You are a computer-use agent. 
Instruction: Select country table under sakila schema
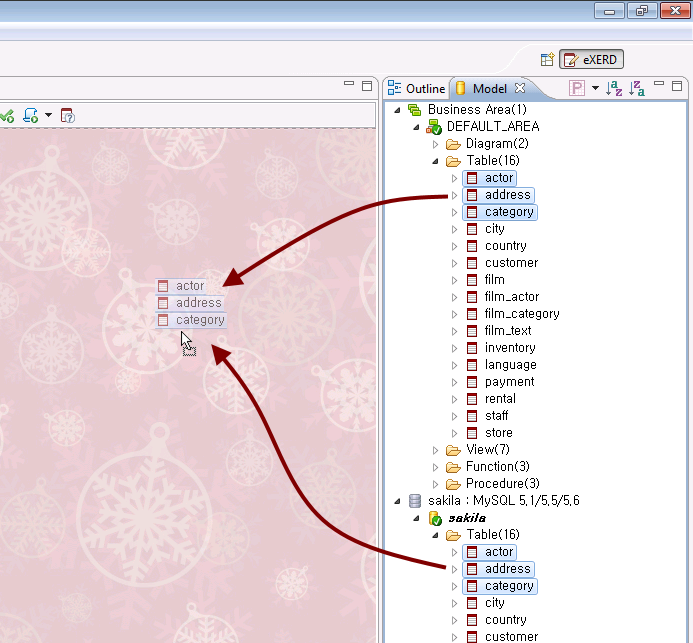[496, 620]
